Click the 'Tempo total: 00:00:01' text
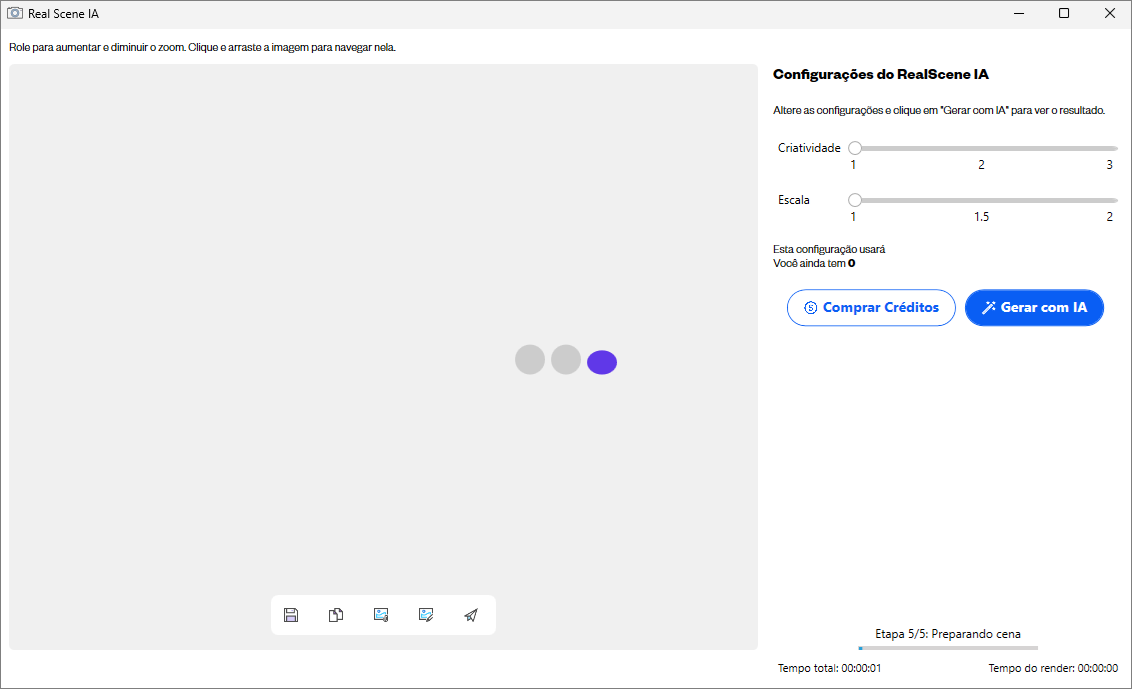This screenshot has height=689, width=1132. 829,668
